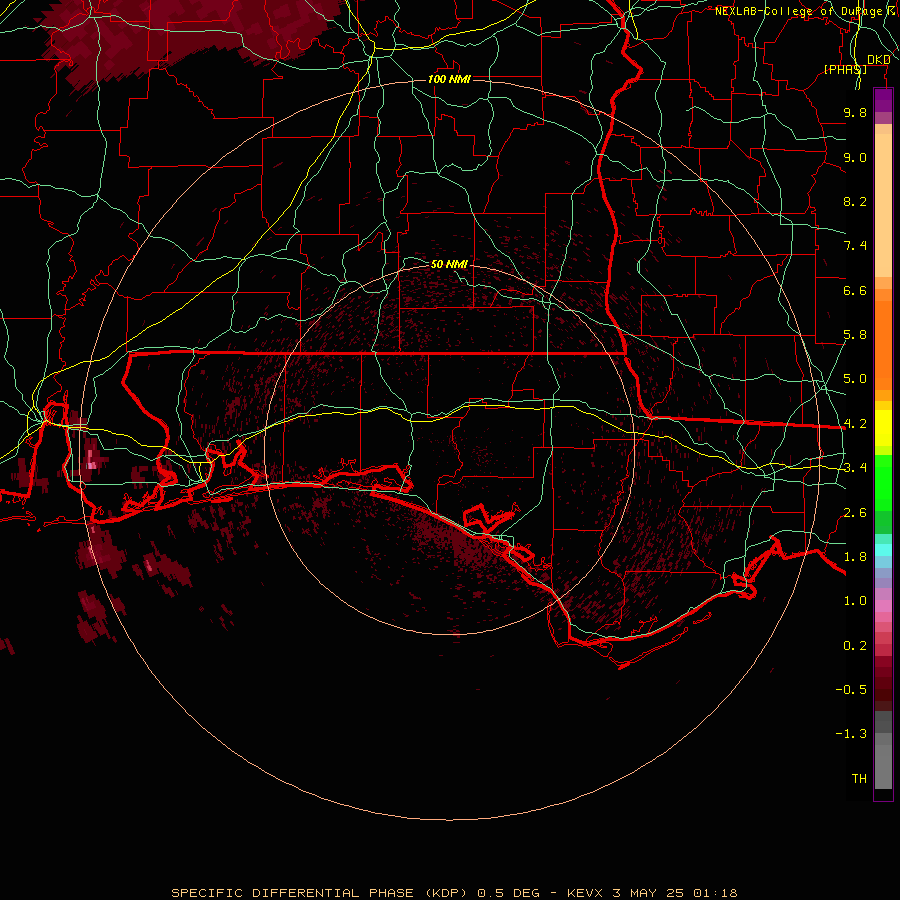Image resolution: width=900 pixels, height=900 pixels.
Task: Click the 50 NMI range ring label
Action: (x=449, y=264)
